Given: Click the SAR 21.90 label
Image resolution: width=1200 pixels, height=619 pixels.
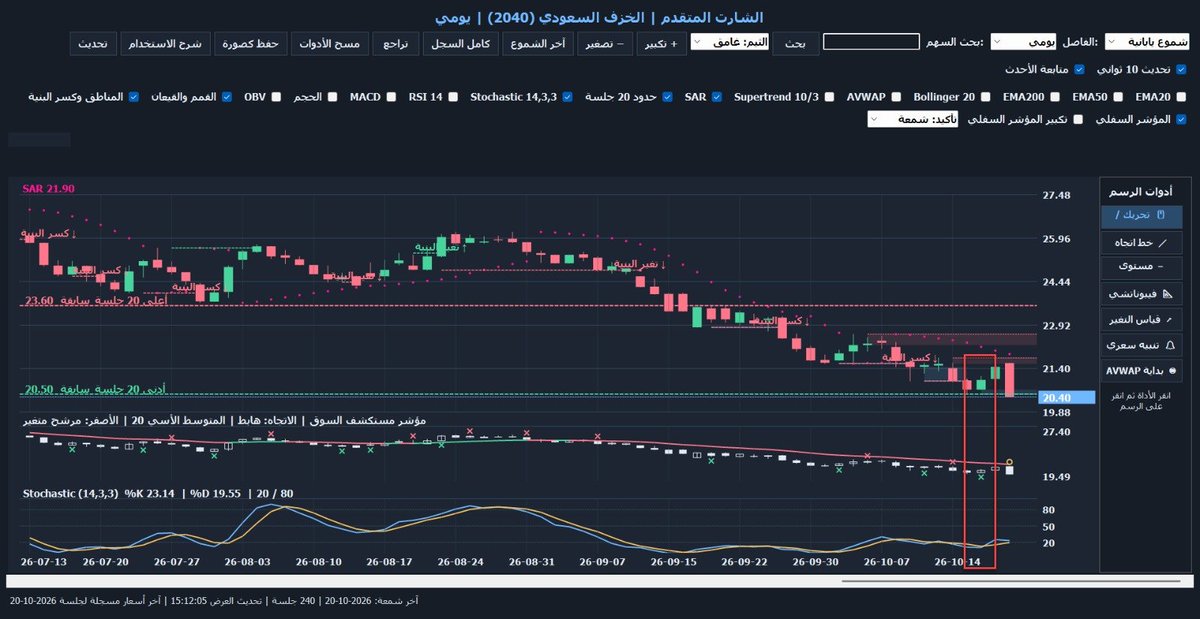Looking at the screenshot, I should (49, 188).
